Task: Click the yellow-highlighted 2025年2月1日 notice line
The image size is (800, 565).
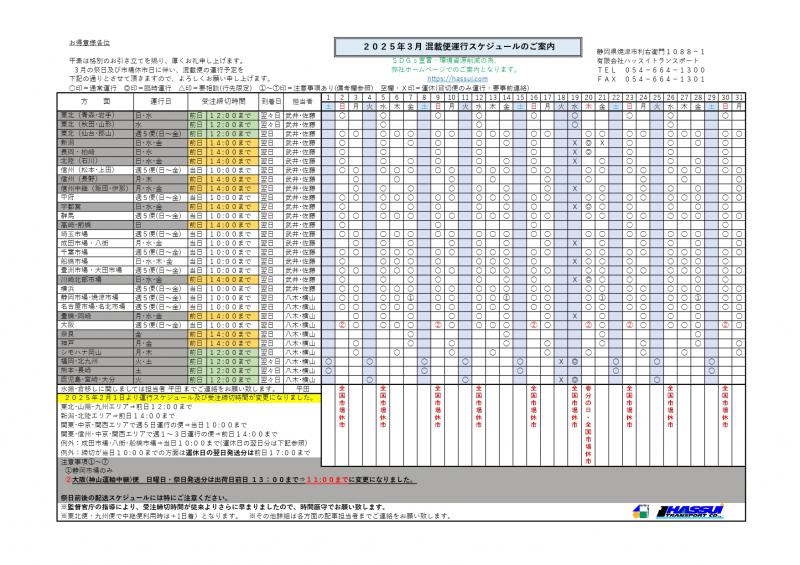Action: [189, 398]
